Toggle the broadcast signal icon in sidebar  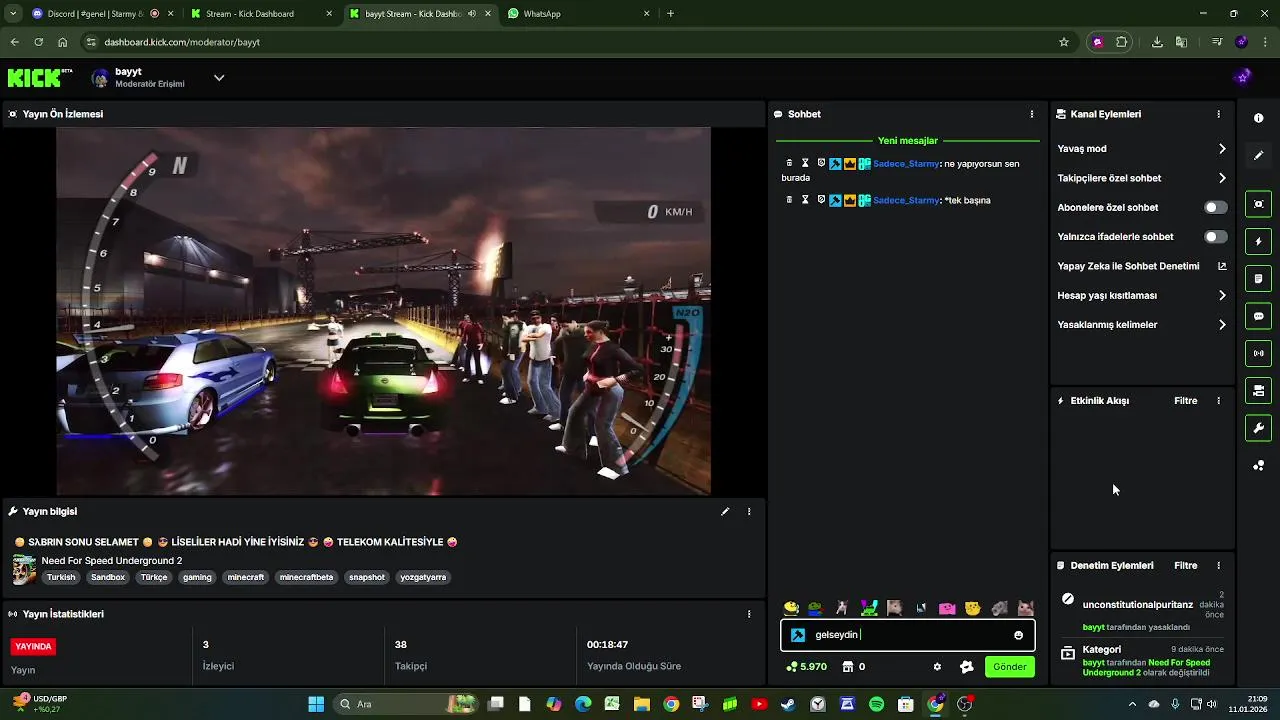point(1258,353)
